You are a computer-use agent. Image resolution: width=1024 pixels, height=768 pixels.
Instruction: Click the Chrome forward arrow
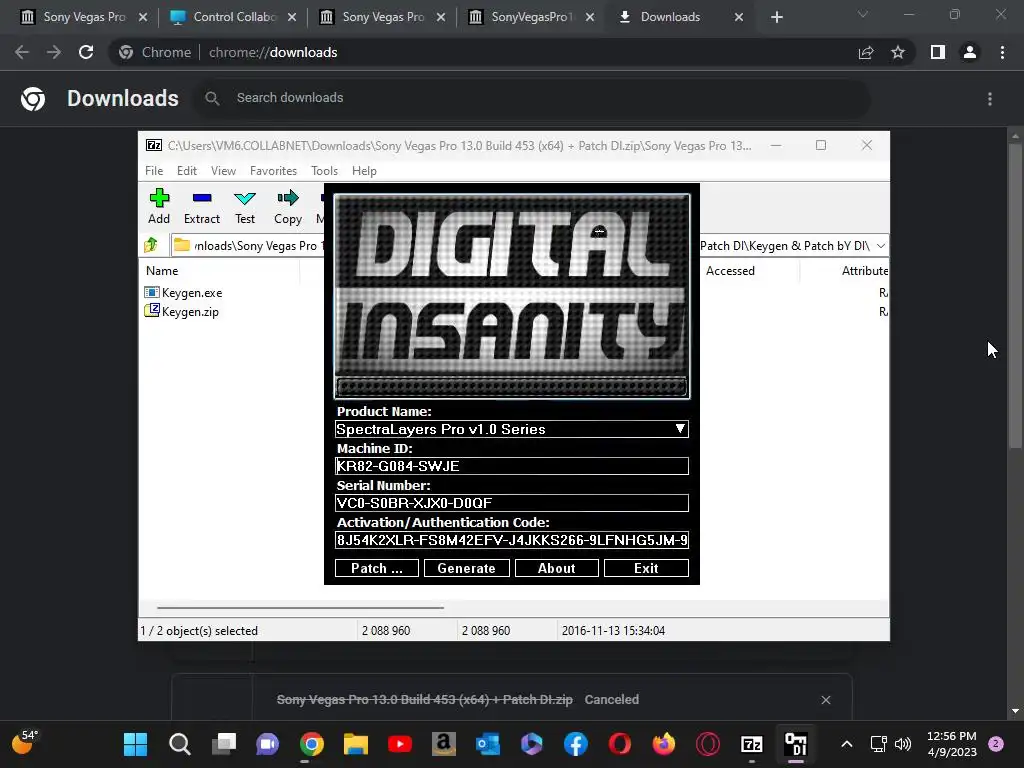pyautogui.click(x=54, y=52)
